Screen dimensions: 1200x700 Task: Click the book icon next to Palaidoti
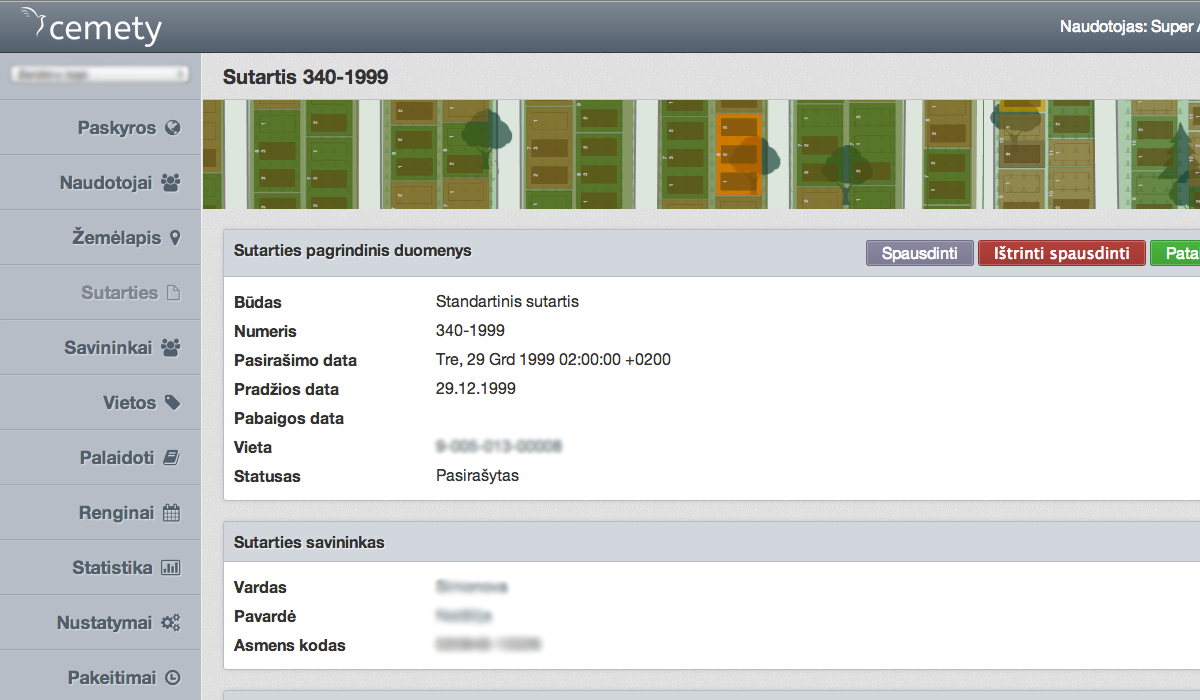[171, 458]
